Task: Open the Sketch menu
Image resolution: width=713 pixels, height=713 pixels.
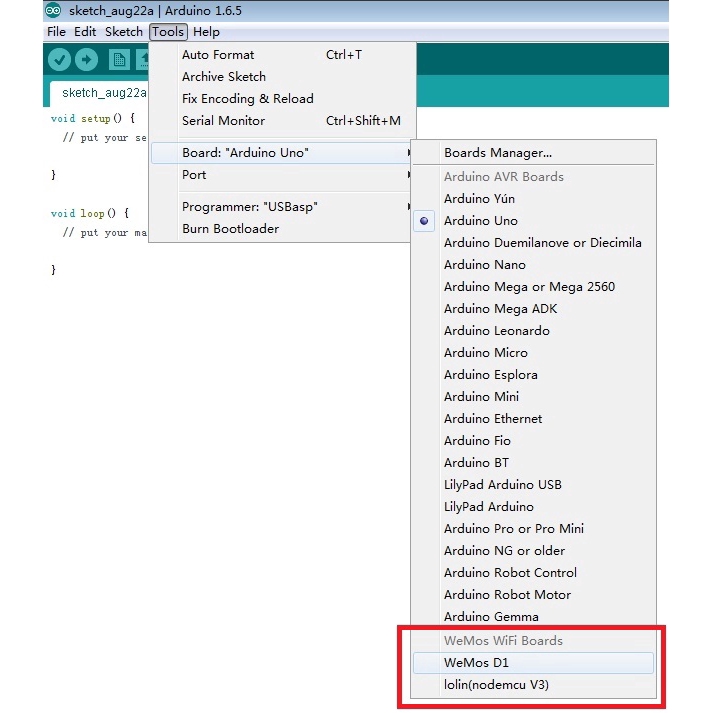Action: tap(124, 32)
